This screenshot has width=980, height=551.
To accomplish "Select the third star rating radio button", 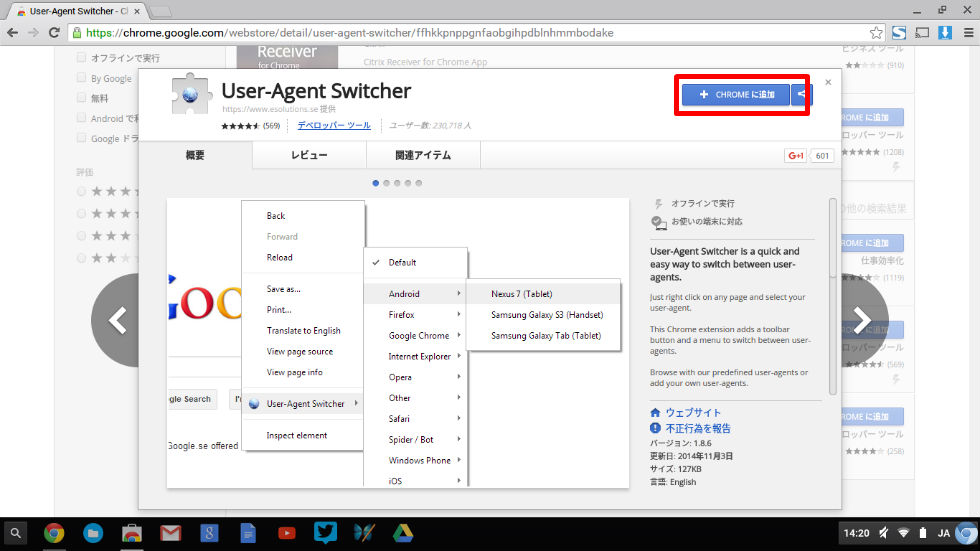I will click(81, 236).
